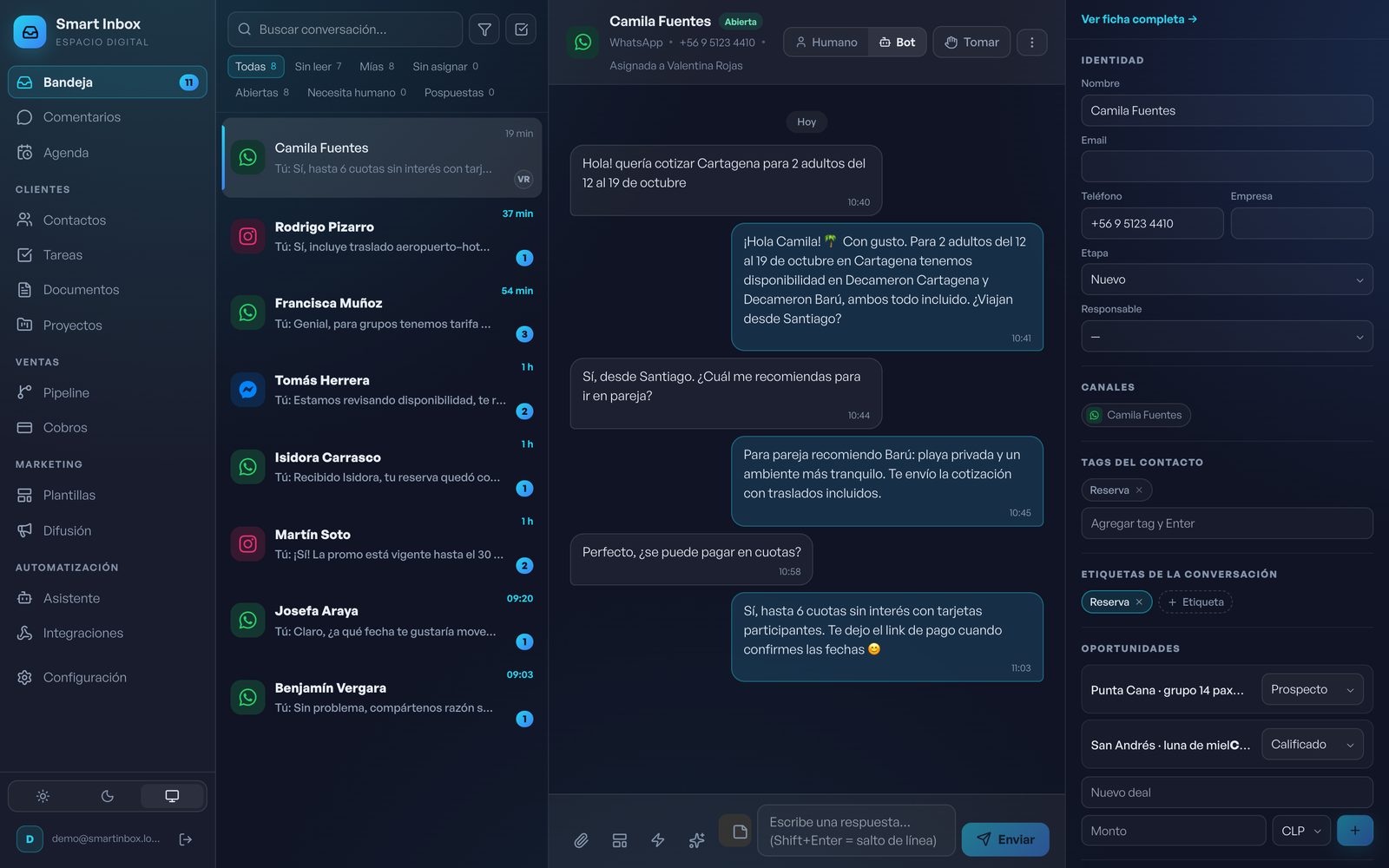The image size is (1389, 868).
Task: Click the Nuevo deal input field
Action: [1227, 792]
